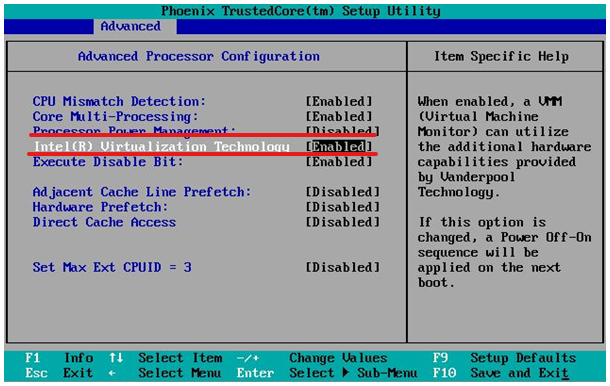Open Execute Disable Bit value options
This screenshot has width=610, height=386.
coord(339,162)
